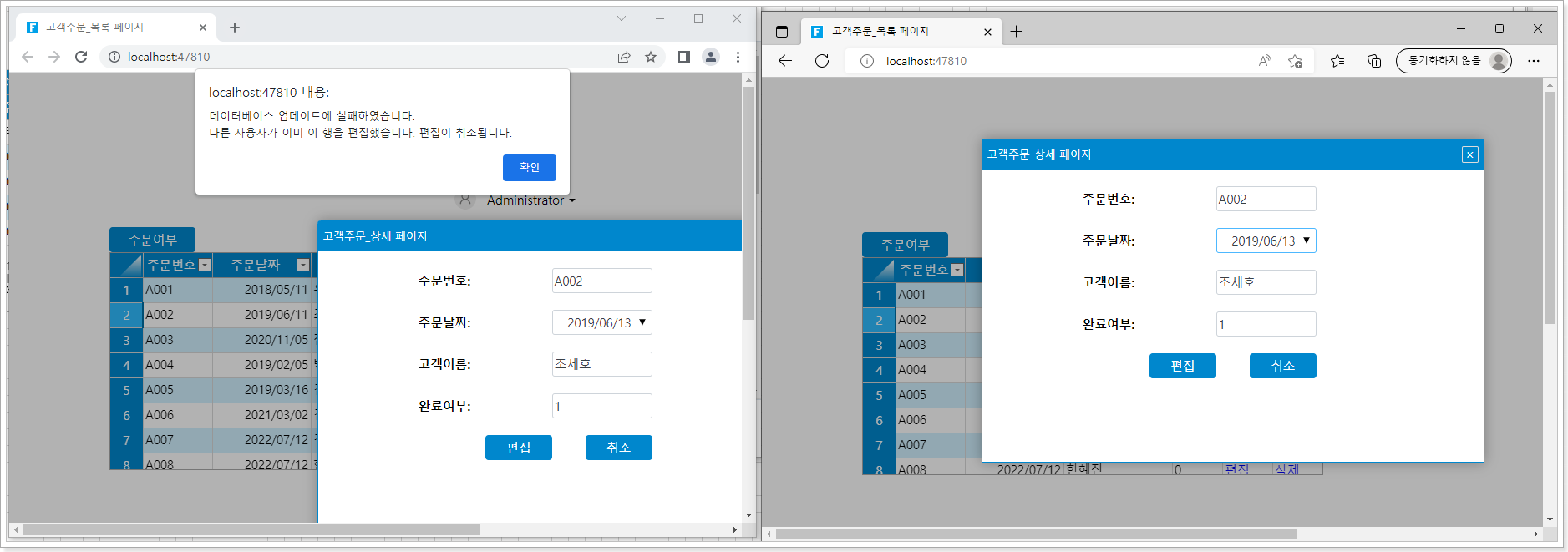This screenshot has height=552, width=1568.
Task: Click the Chrome horizontal scrollbar
Action: pos(251,529)
